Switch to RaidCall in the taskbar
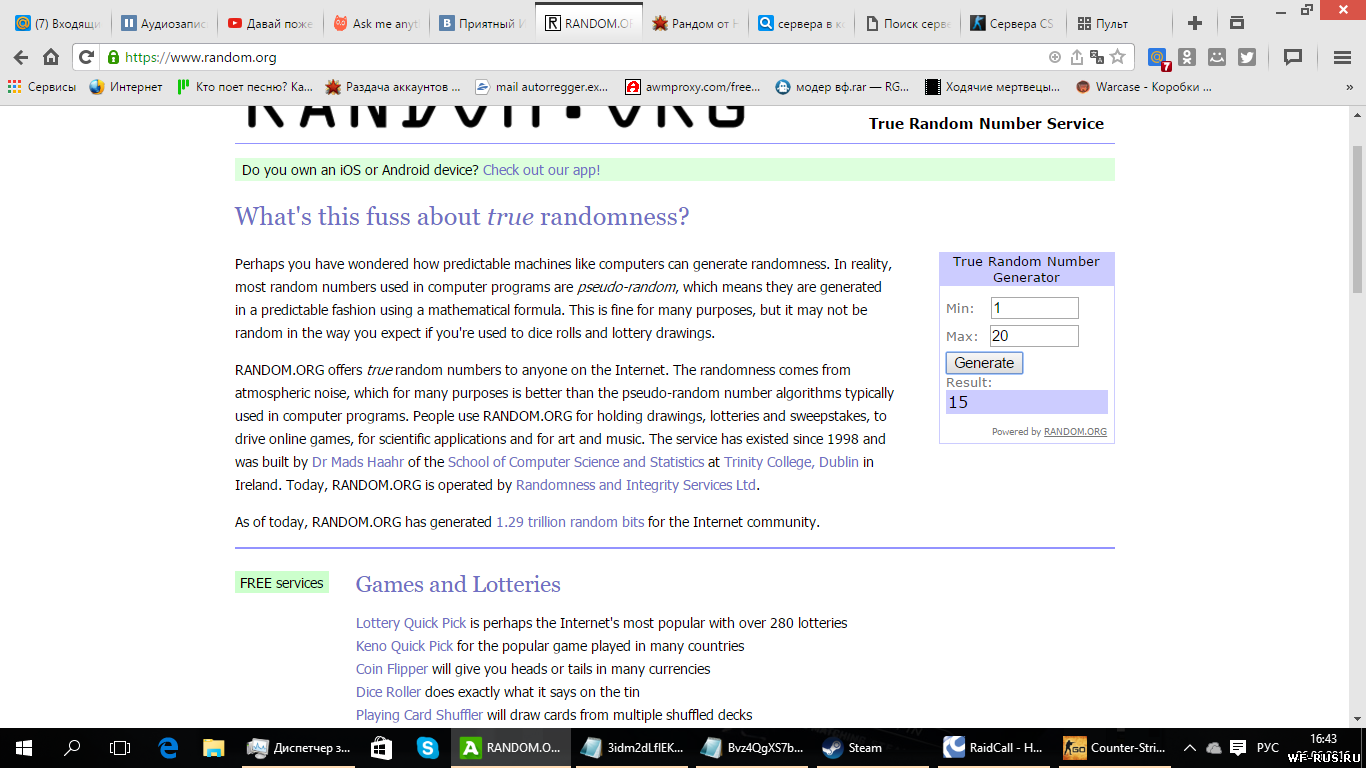 [995, 747]
